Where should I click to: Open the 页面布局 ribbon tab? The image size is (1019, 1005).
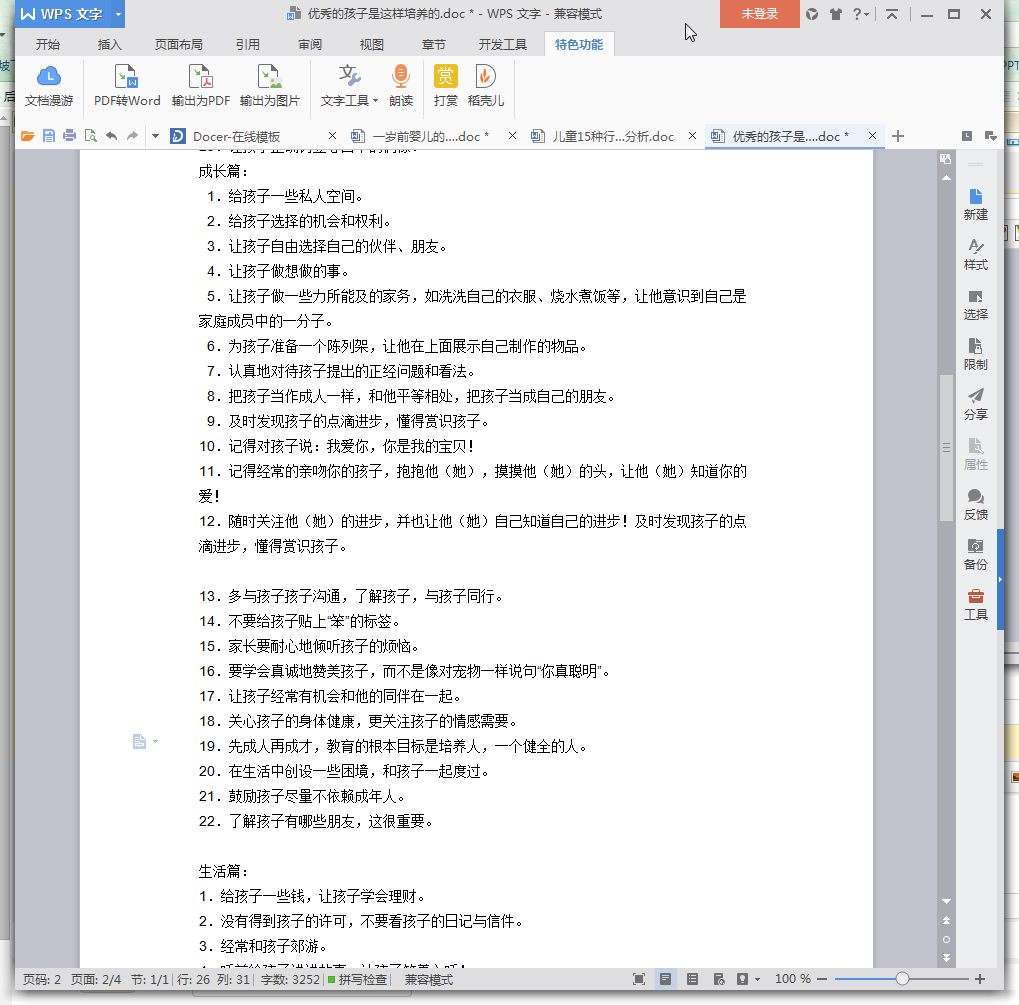pyautogui.click(x=179, y=45)
